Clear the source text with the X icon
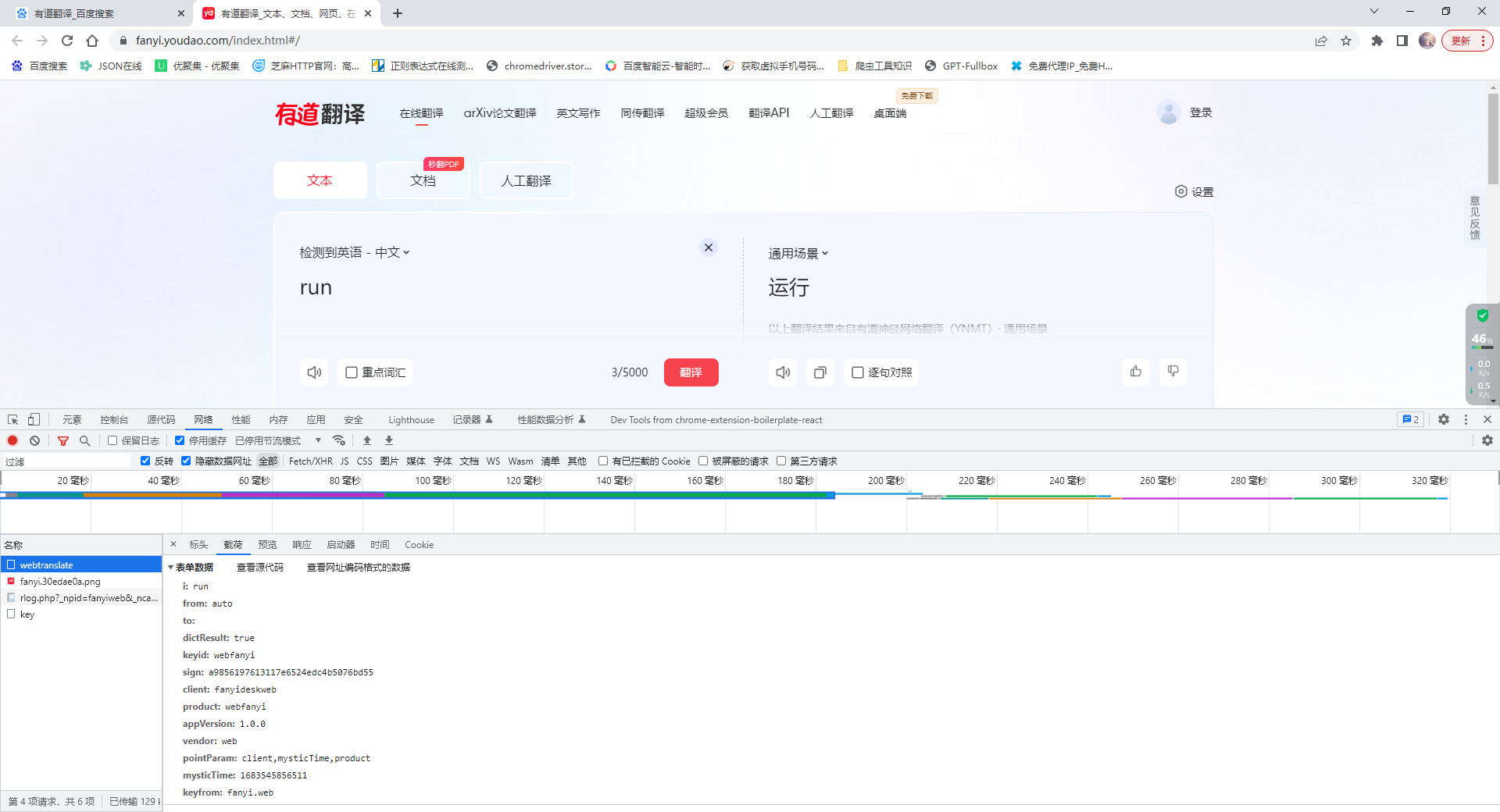 709,248
